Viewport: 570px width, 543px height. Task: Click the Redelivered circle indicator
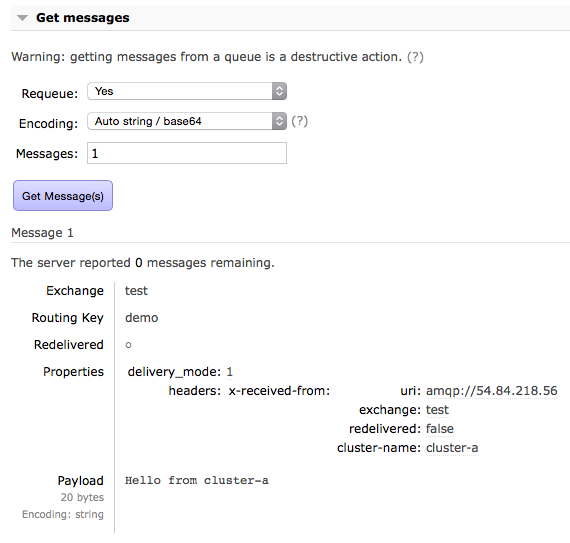tap(128, 345)
